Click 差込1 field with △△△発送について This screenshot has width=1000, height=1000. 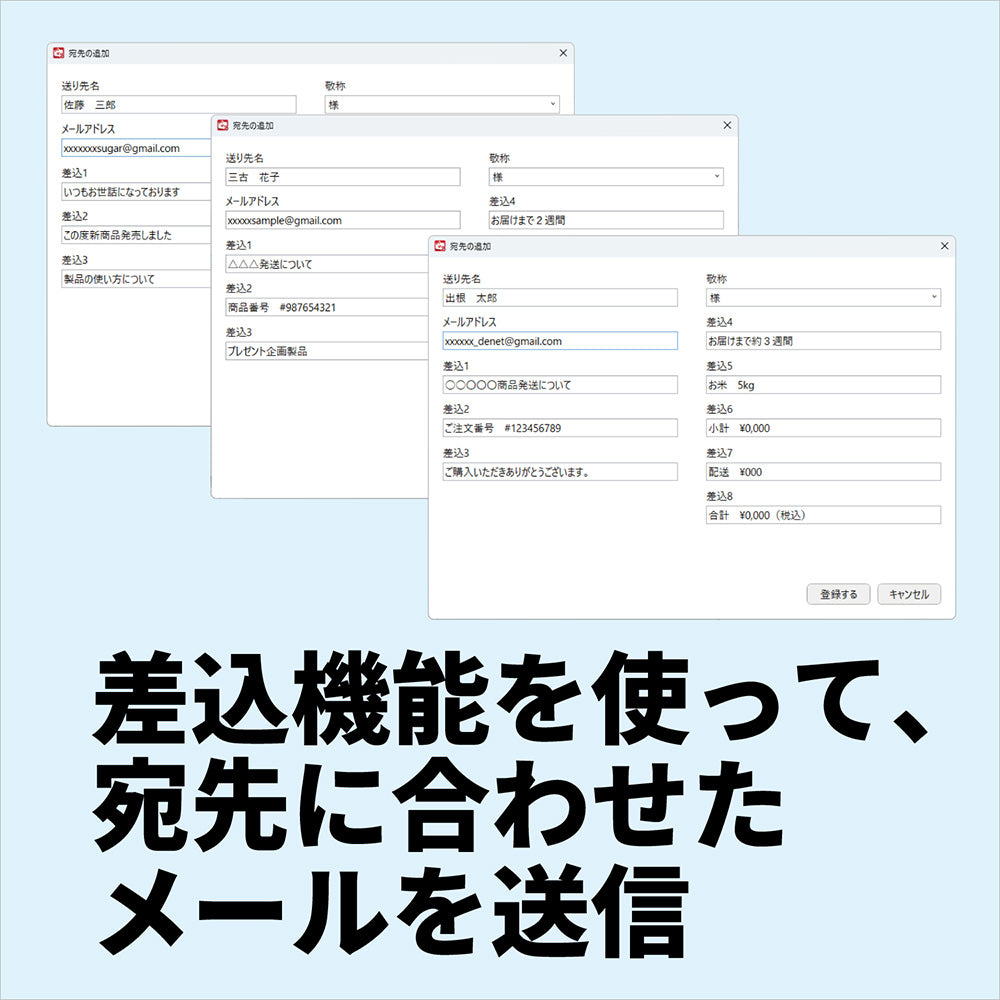[327, 264]
